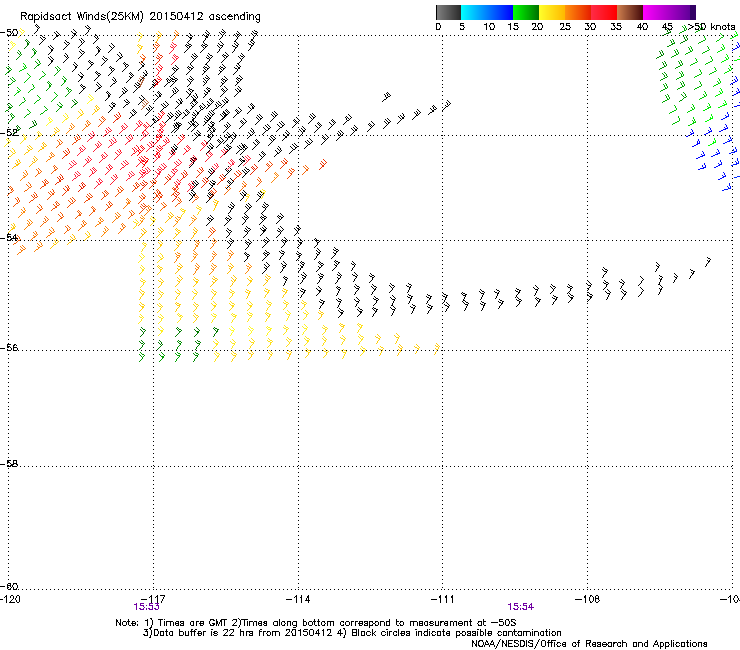Click the title 'Rapidscat Winds(25KM) 20150412 ascending'
Image resolution: width=740 pixels, height=650 pixels.
140,17
